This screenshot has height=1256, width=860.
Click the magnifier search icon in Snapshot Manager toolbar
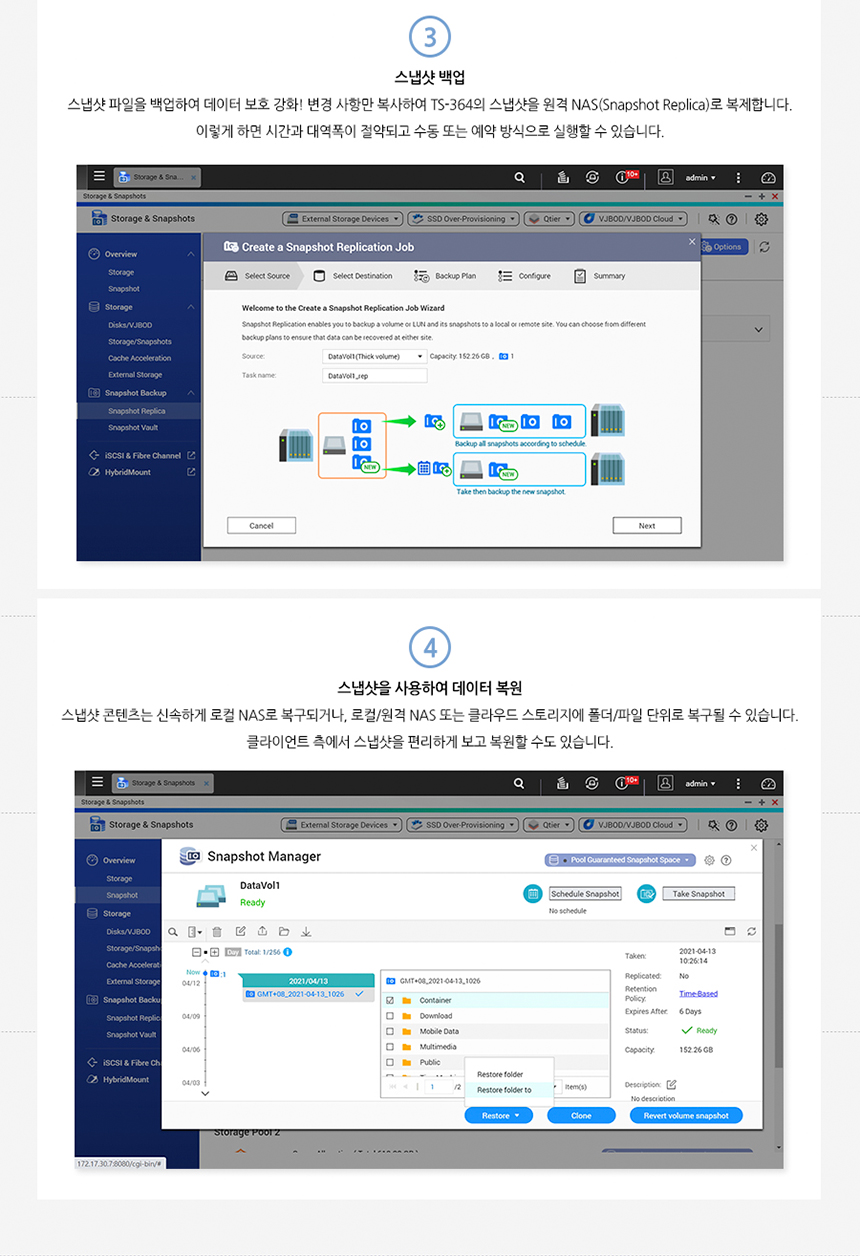(x=172, y=931)
